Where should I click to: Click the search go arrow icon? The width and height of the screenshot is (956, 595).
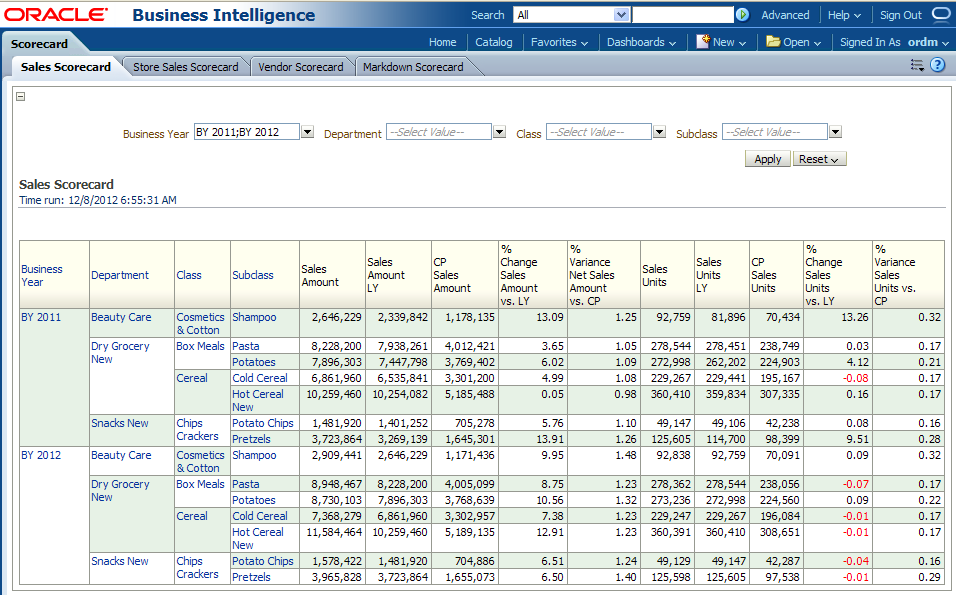click(x=742, y=15)
